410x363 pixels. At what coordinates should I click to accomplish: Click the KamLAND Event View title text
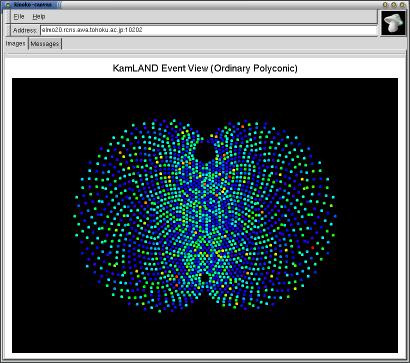pos(205,69)
